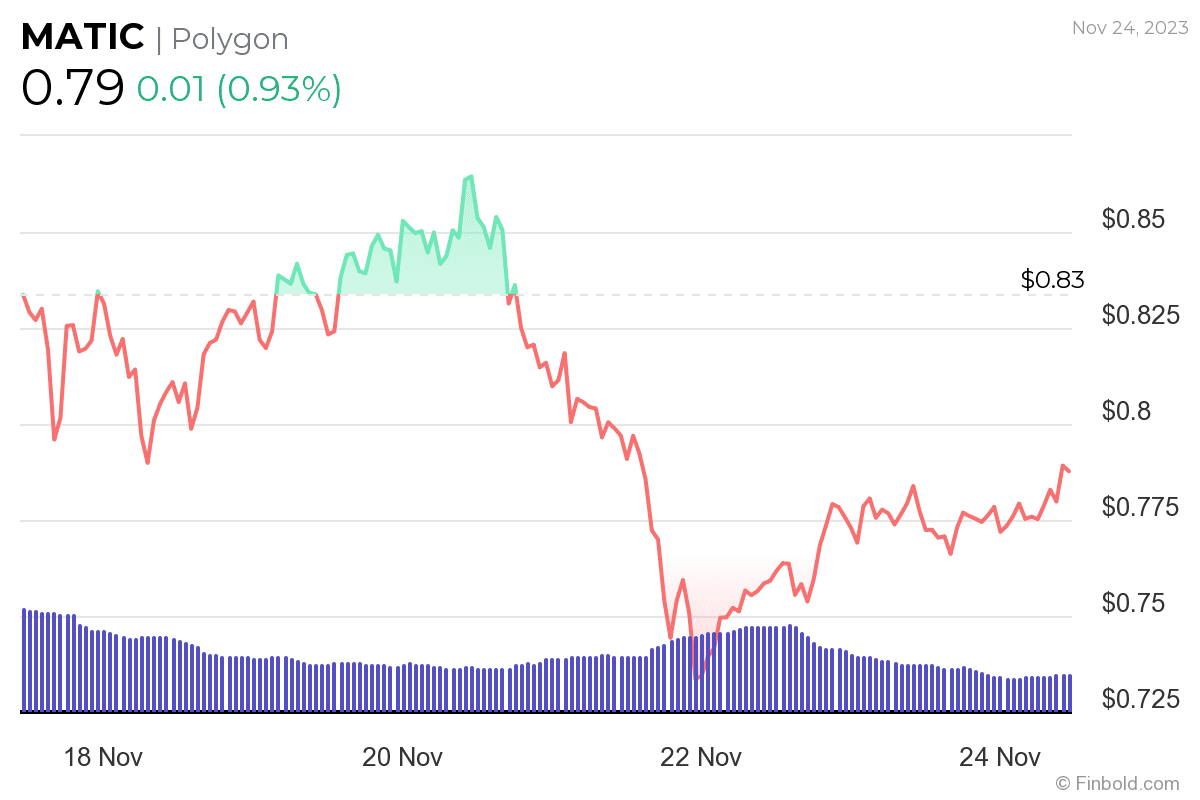Click the Polygon name label

[x=230, y=39]
